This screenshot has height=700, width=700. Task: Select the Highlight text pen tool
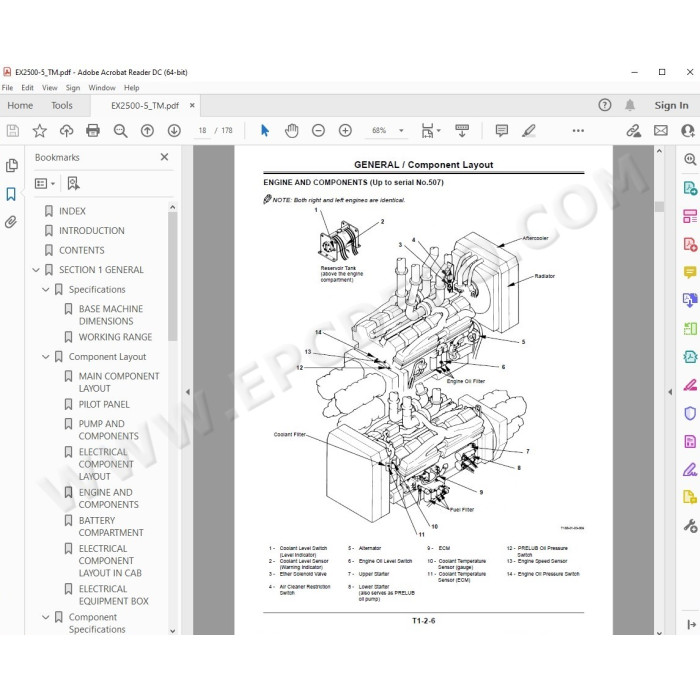point(529,131)
